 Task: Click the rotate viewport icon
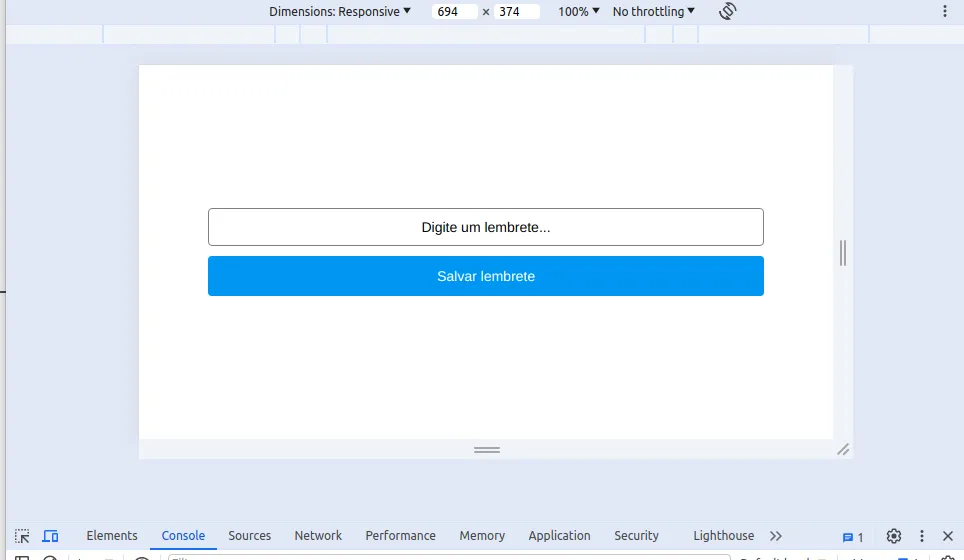(x=727, y=11)
